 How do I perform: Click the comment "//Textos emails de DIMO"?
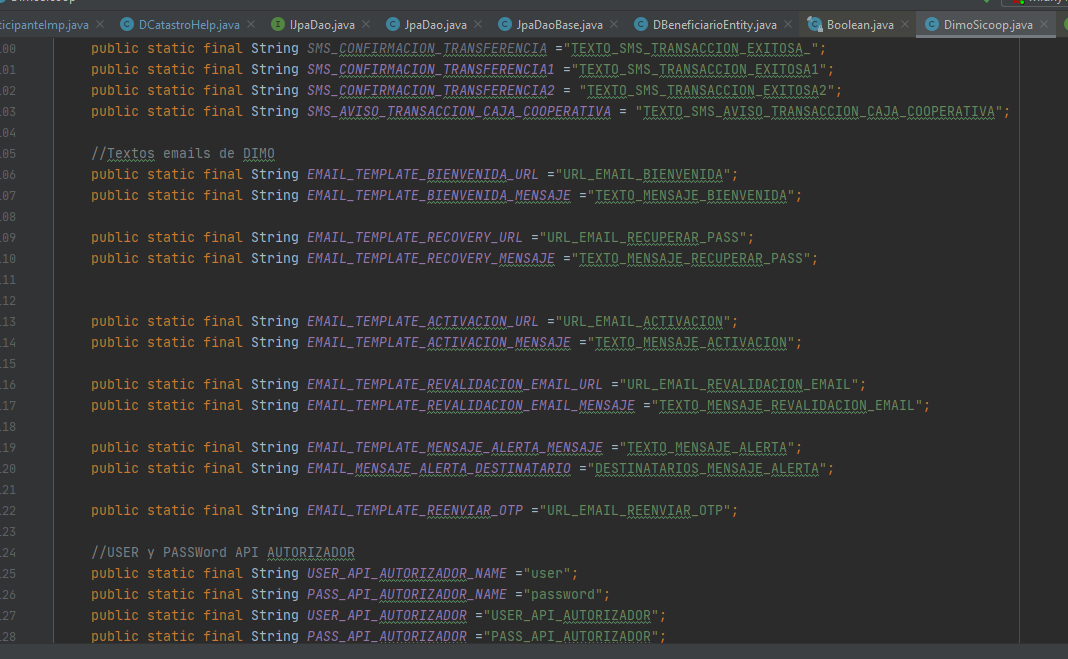(x=182, y=153)
